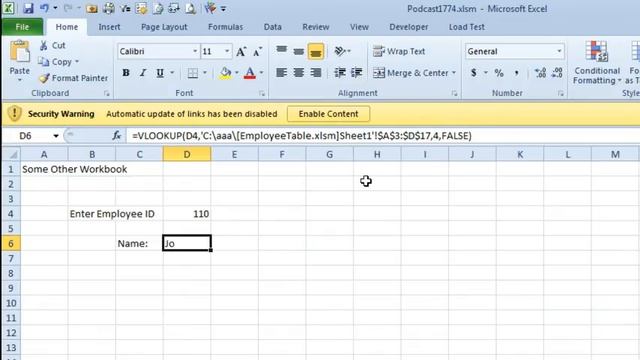
Task: Open the Load Test tab
Action: (x=467, y=27)
